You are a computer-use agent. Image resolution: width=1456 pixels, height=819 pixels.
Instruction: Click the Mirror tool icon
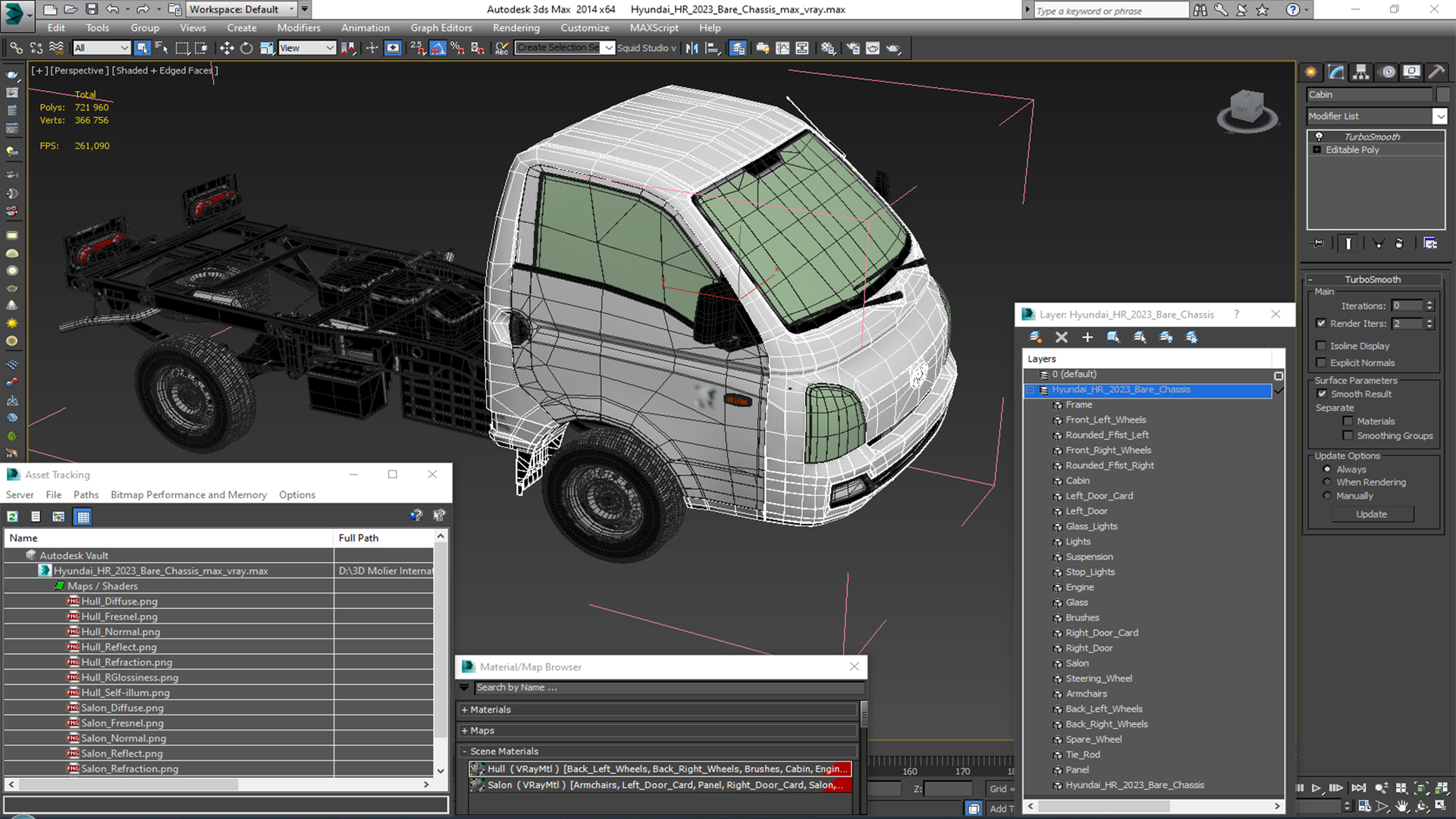pyautogui.click(x=692, y=48)
